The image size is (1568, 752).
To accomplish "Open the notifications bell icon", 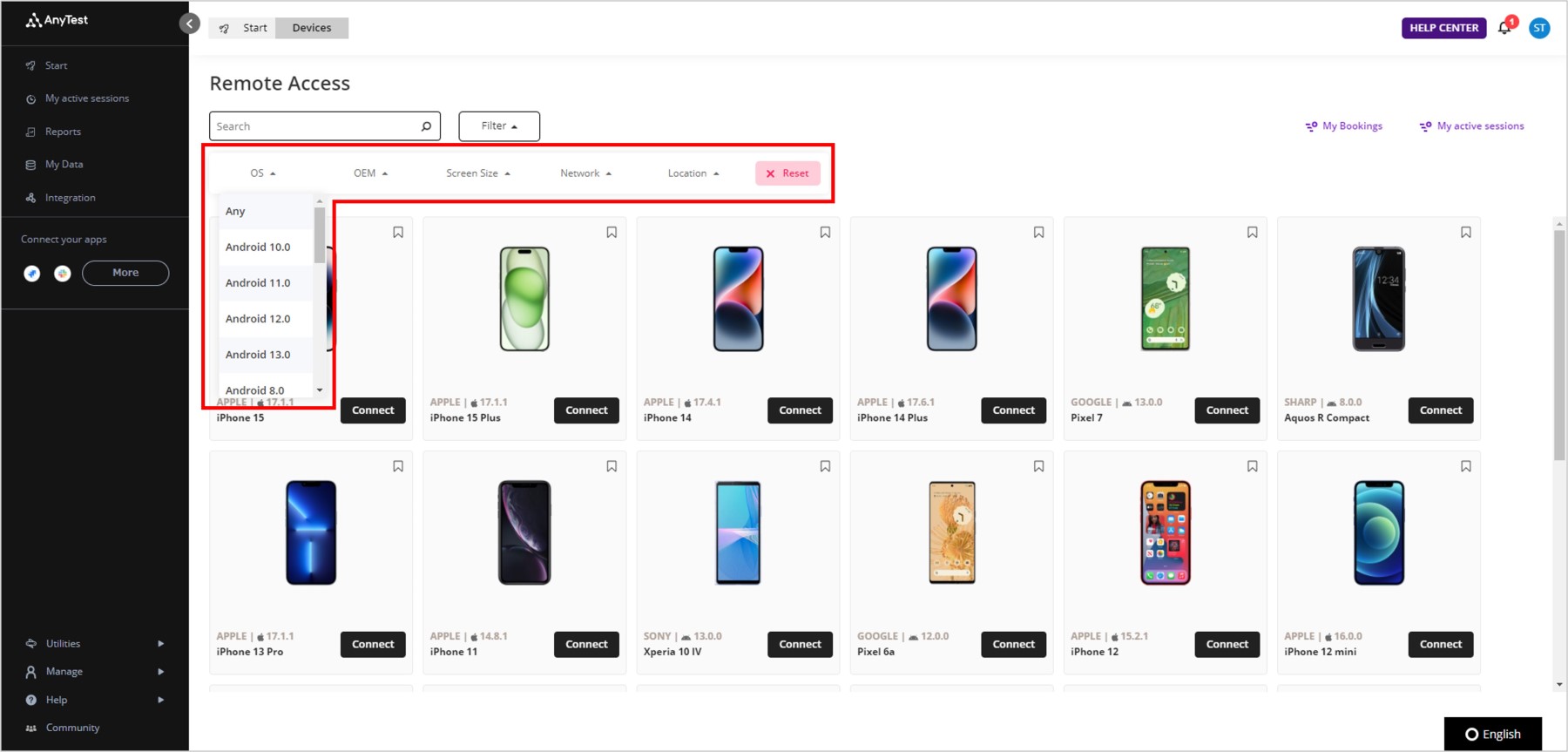I will 1504,28.
